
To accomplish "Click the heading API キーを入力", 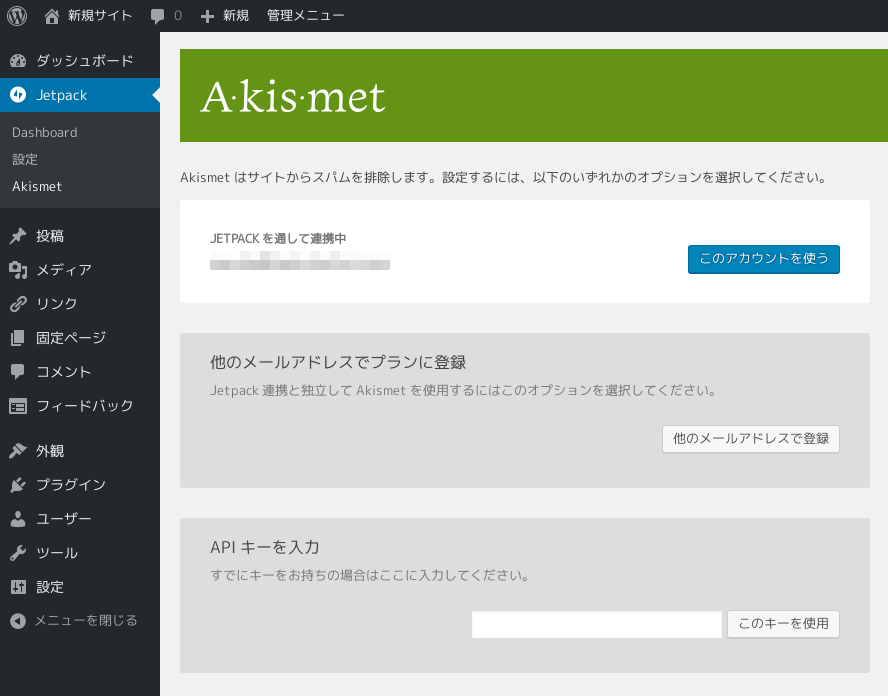I will click(x=264, y=547).
